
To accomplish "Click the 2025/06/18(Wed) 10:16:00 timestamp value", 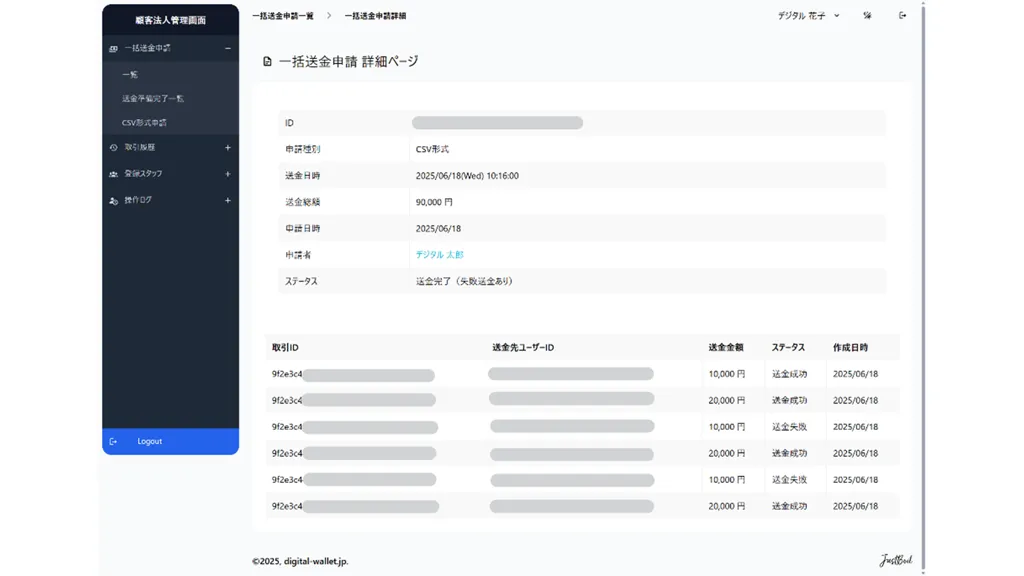I will pos(467,176).
